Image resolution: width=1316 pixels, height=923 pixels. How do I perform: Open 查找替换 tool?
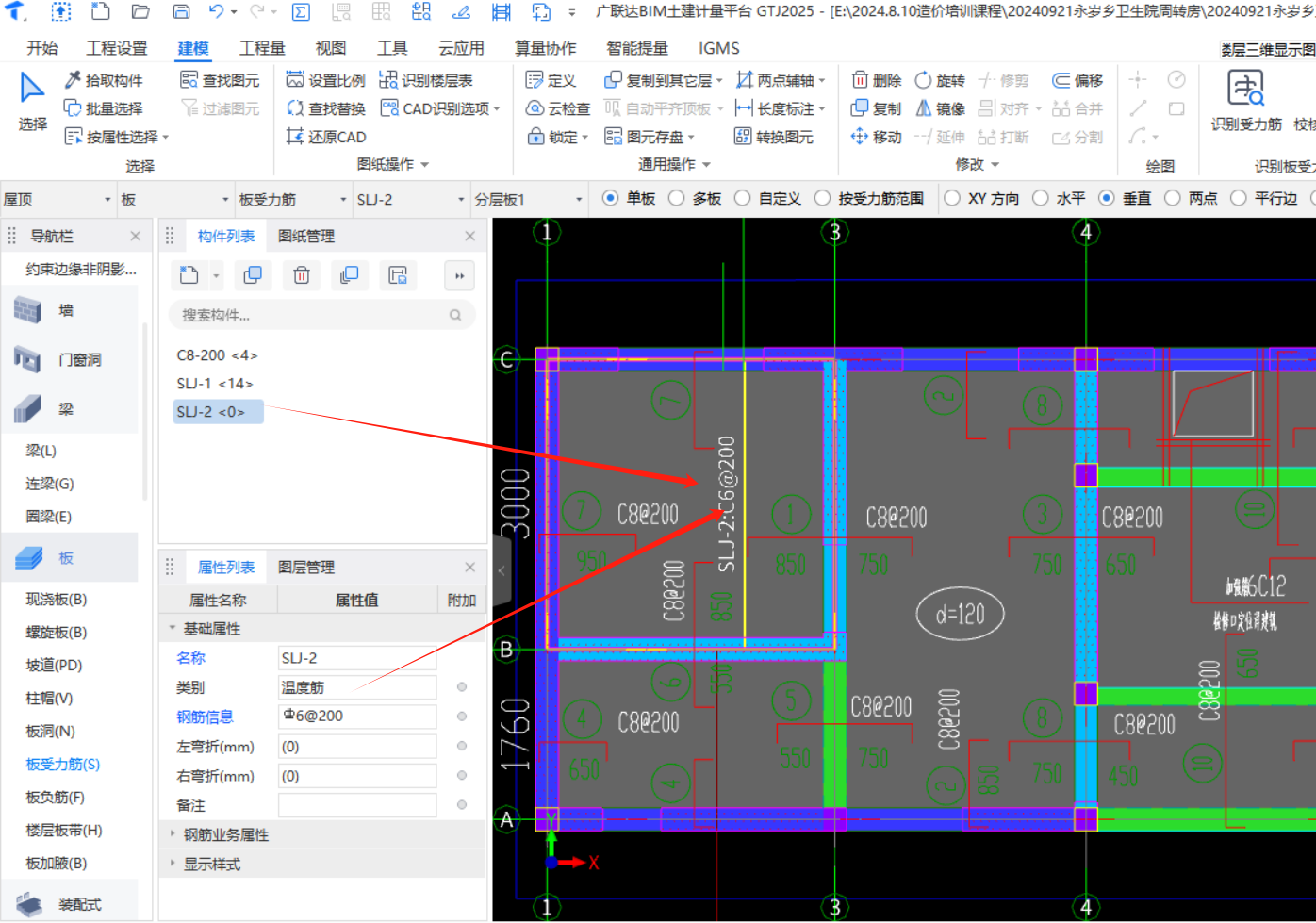coord(325,109)
